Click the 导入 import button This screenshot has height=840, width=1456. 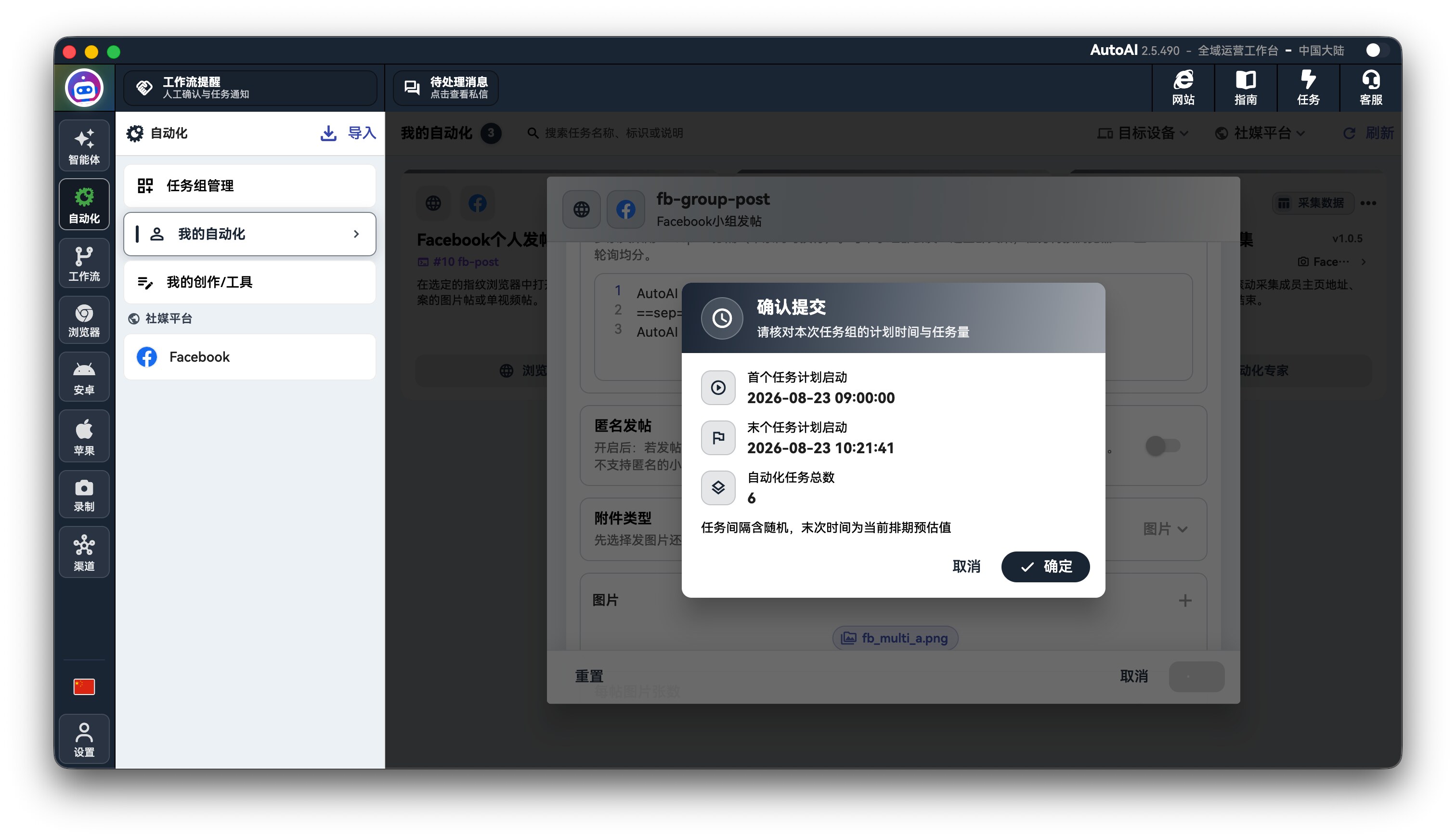coord(348,133)
